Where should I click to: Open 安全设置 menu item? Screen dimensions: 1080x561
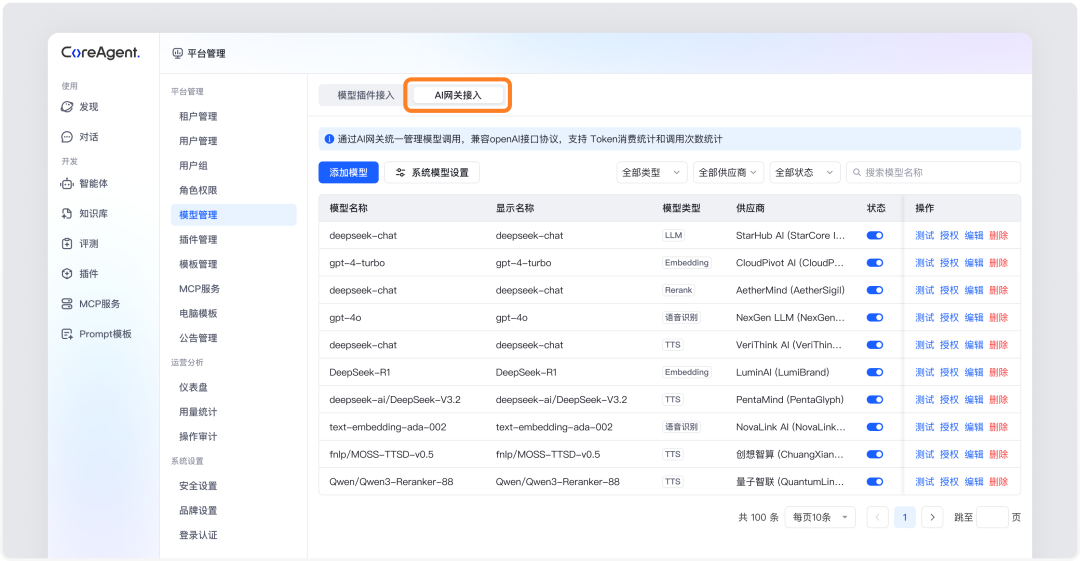[x=198, y=486]
